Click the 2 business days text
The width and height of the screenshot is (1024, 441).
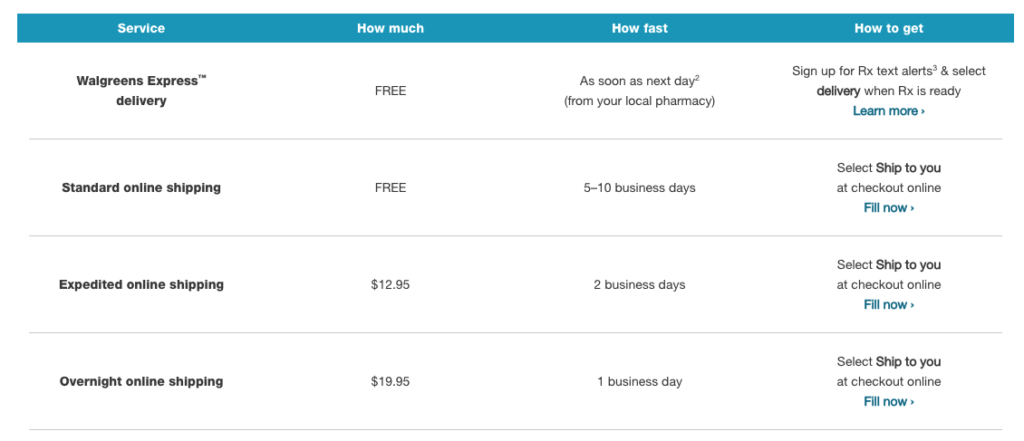(639, 285)
